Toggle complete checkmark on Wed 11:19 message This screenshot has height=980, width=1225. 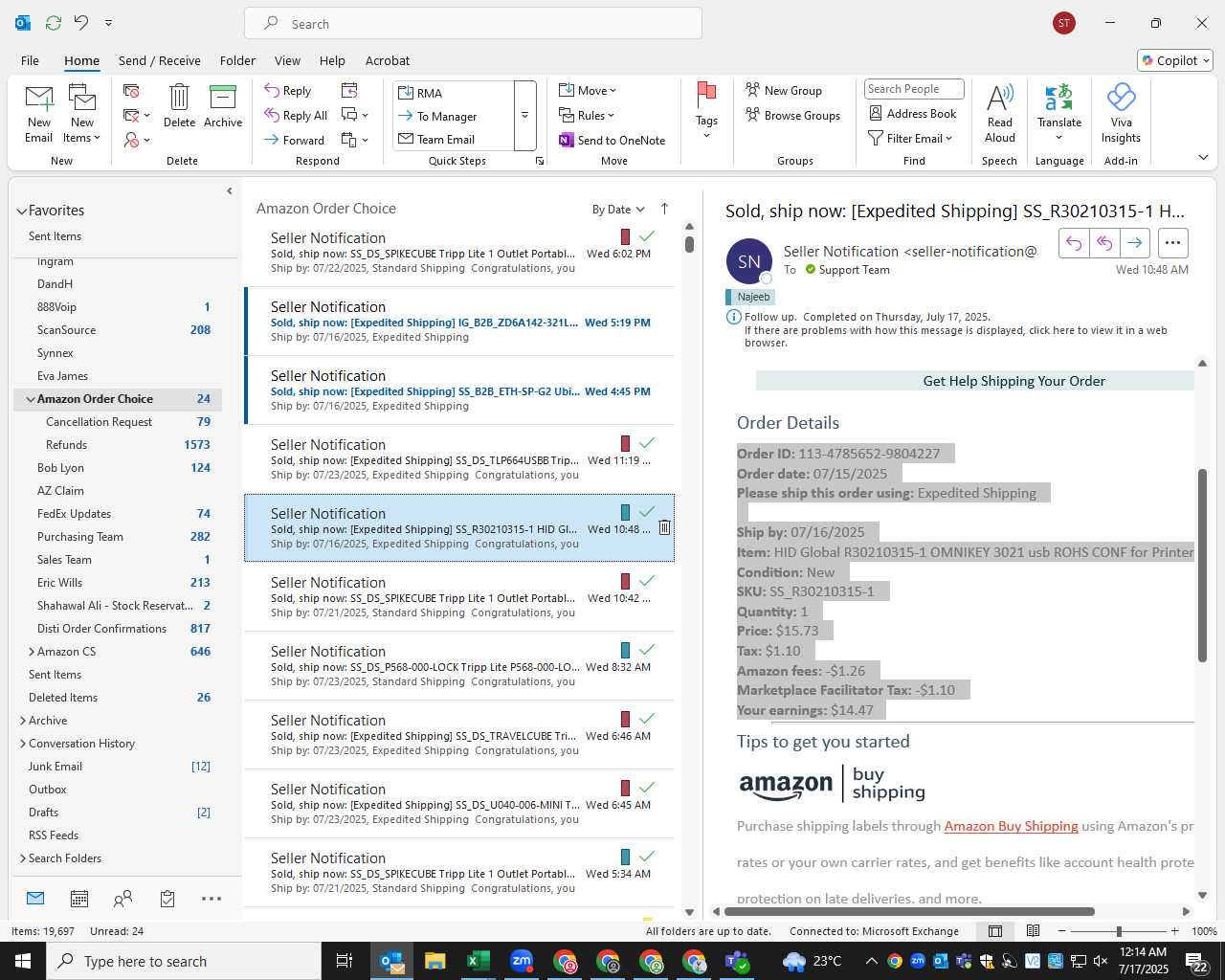point(647,443)
